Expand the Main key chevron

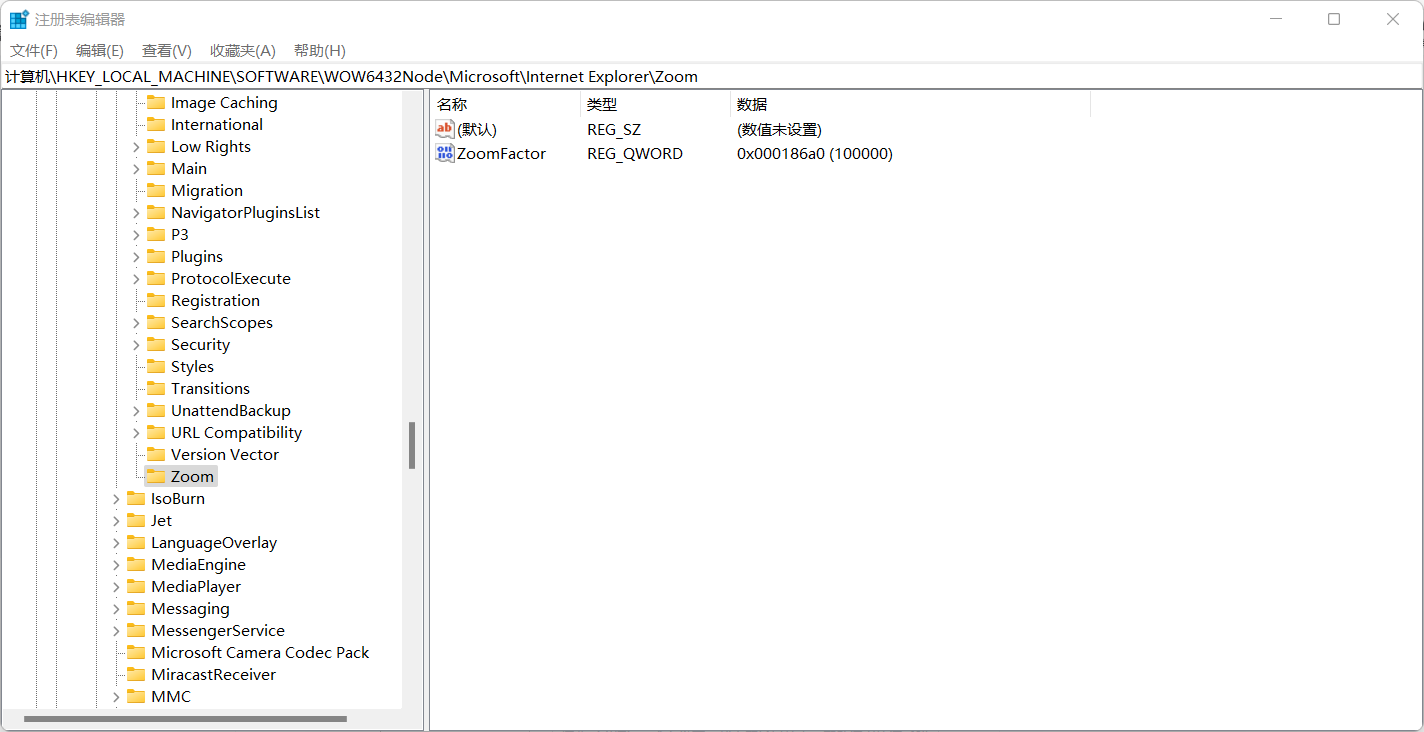click(x=136, y=168)
